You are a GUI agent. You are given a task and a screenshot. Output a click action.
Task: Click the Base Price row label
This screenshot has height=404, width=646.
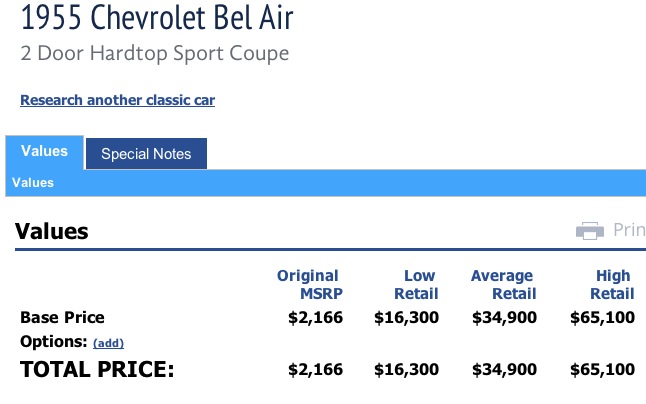62,318
